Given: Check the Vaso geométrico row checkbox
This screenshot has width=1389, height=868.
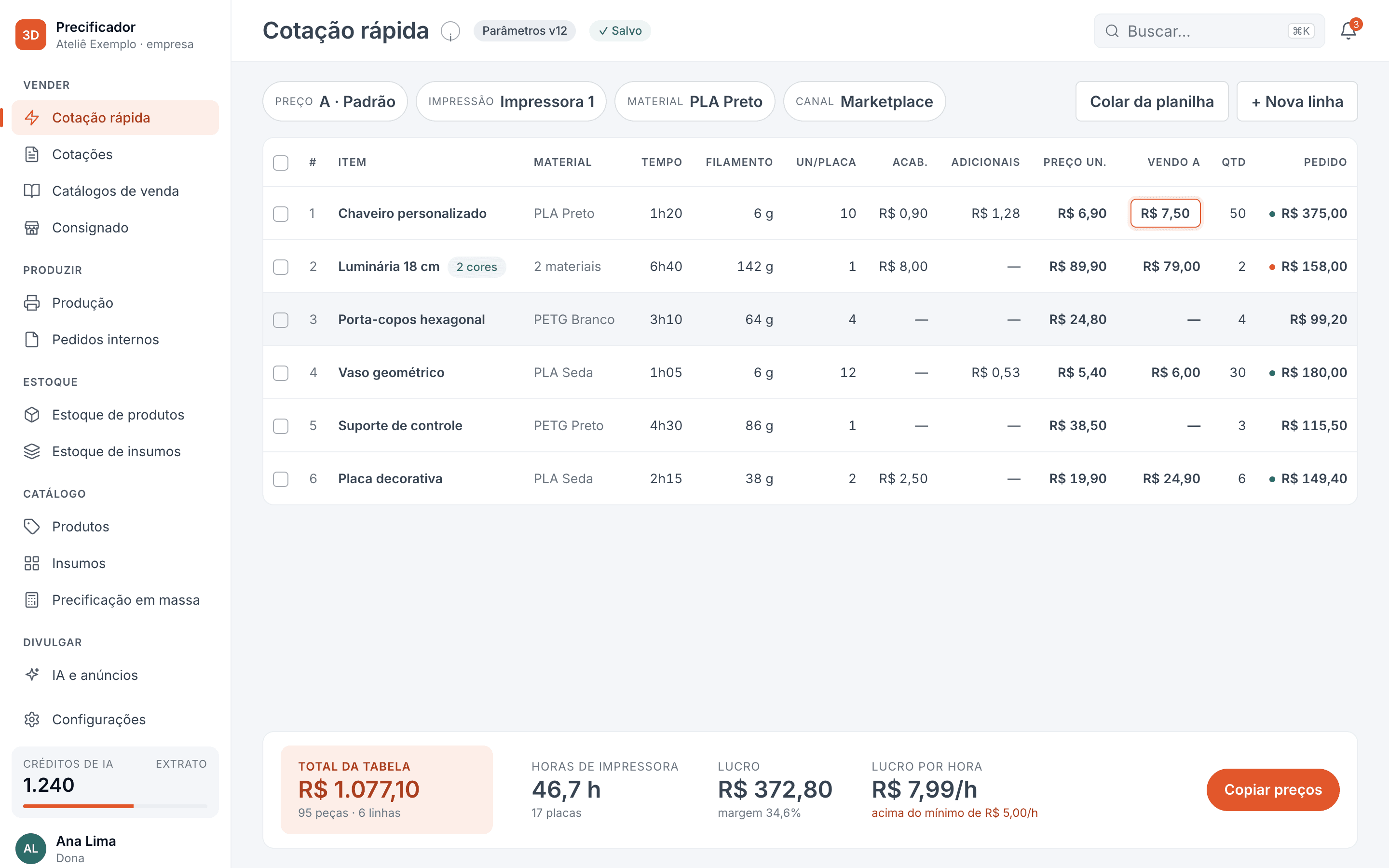Looking at the screenshot, I should coord(281,373).
